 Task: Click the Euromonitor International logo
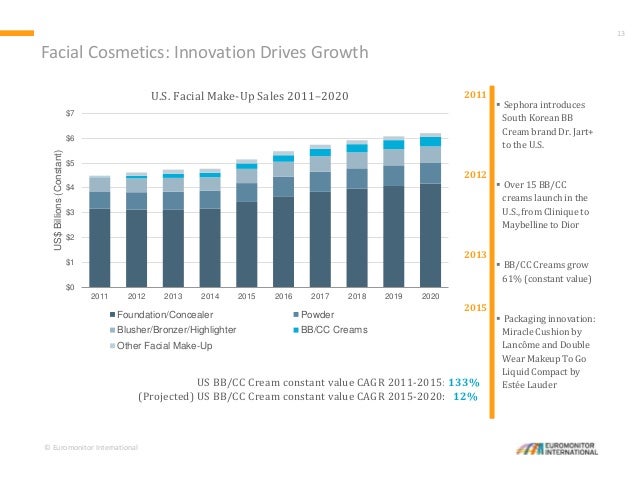point(557,448)
